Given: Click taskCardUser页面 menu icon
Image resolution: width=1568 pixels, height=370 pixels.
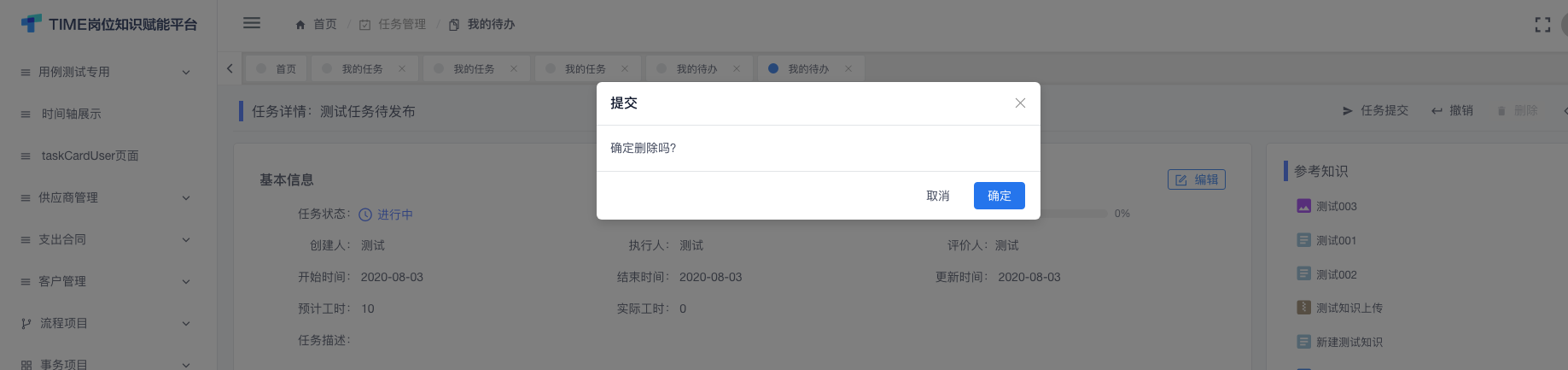Looking at the screenshot, I should [x=26, y=156].
